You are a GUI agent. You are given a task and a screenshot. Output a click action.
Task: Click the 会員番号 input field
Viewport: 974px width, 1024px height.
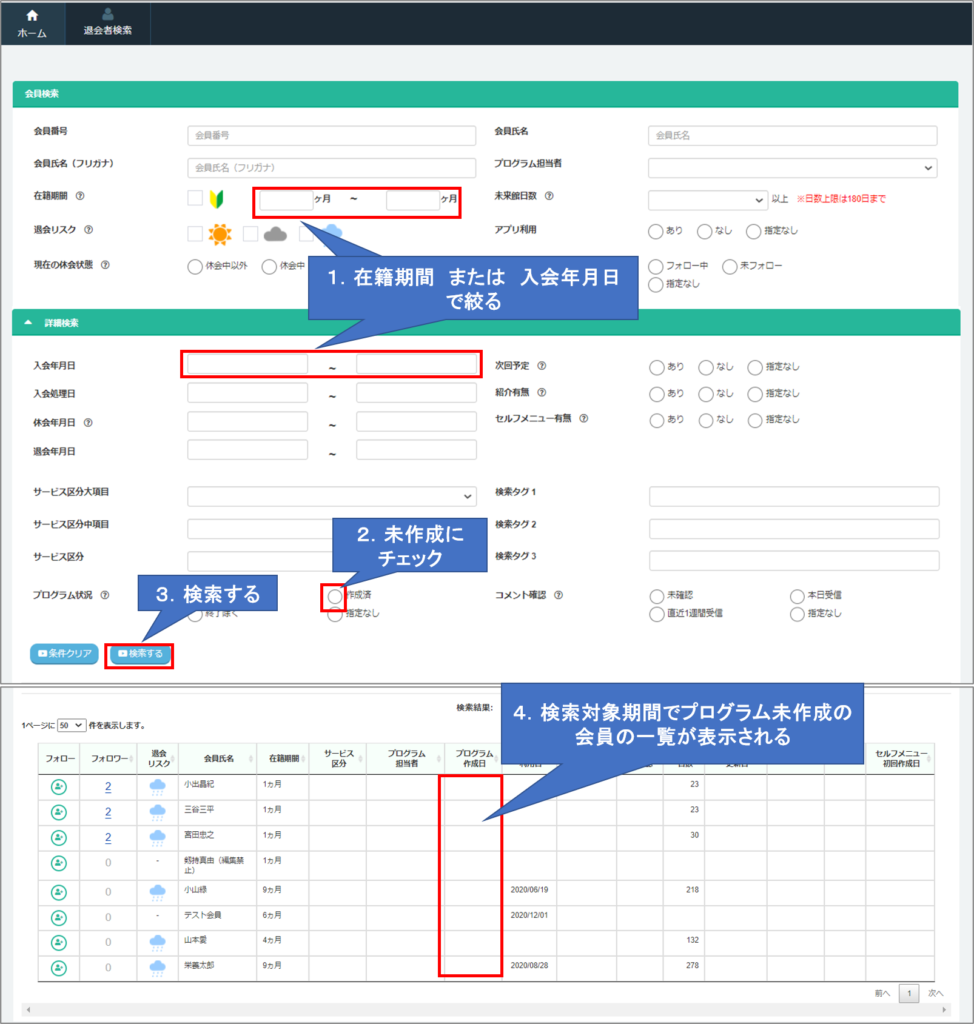click(332, 135)
